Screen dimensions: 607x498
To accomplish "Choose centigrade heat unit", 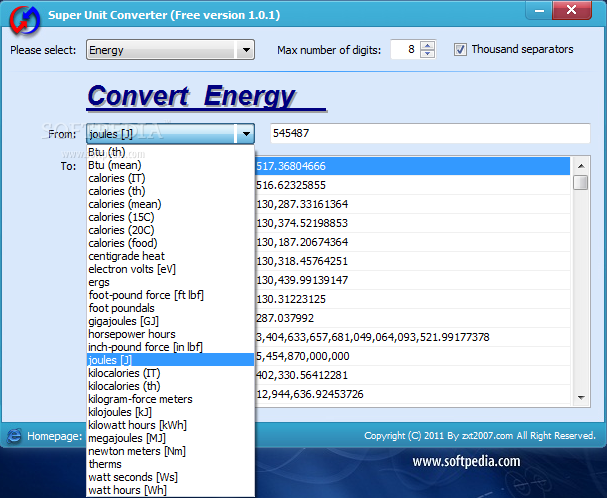I will [x=170, y=256].
